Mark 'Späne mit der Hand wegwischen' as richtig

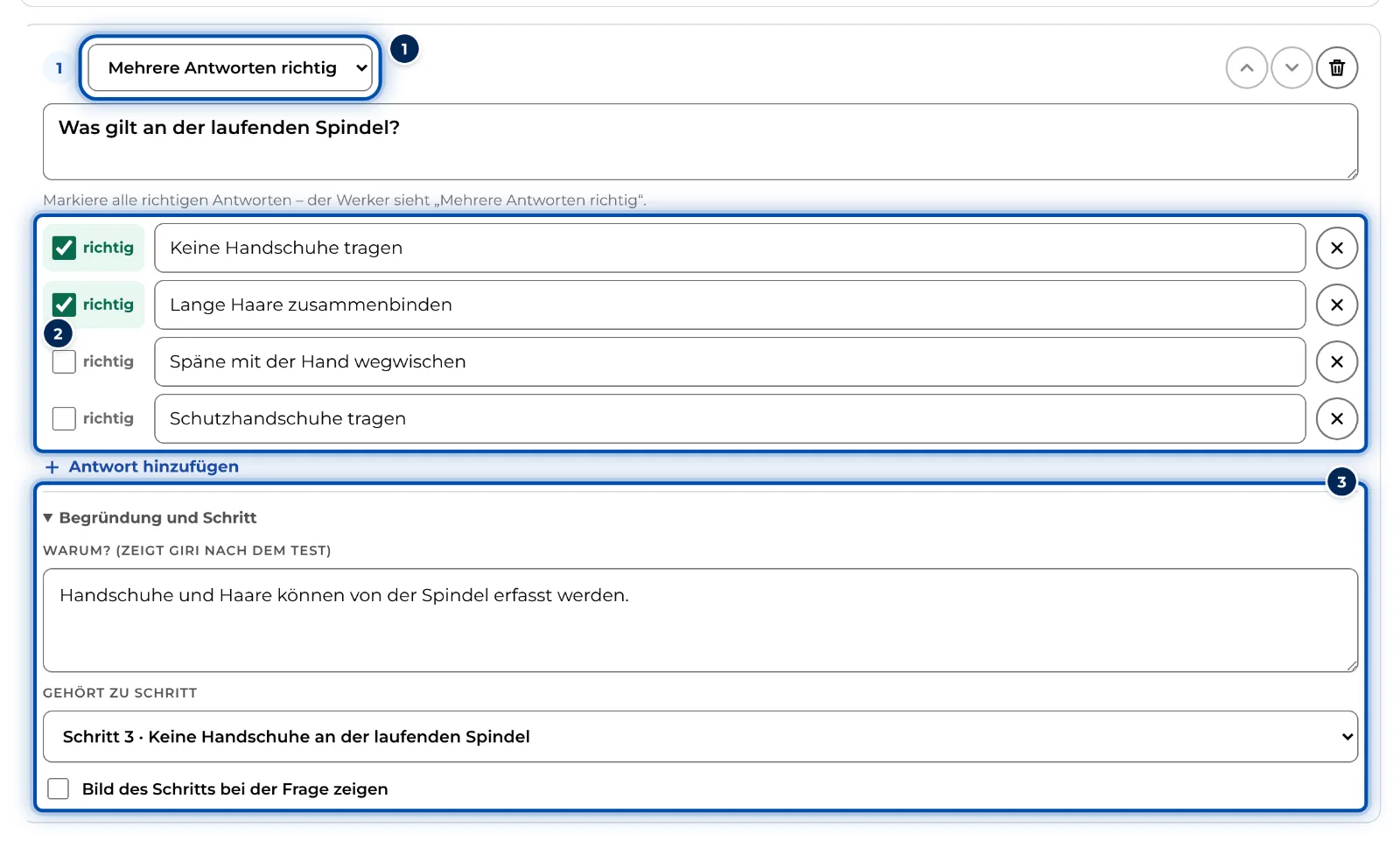(64, 361)
